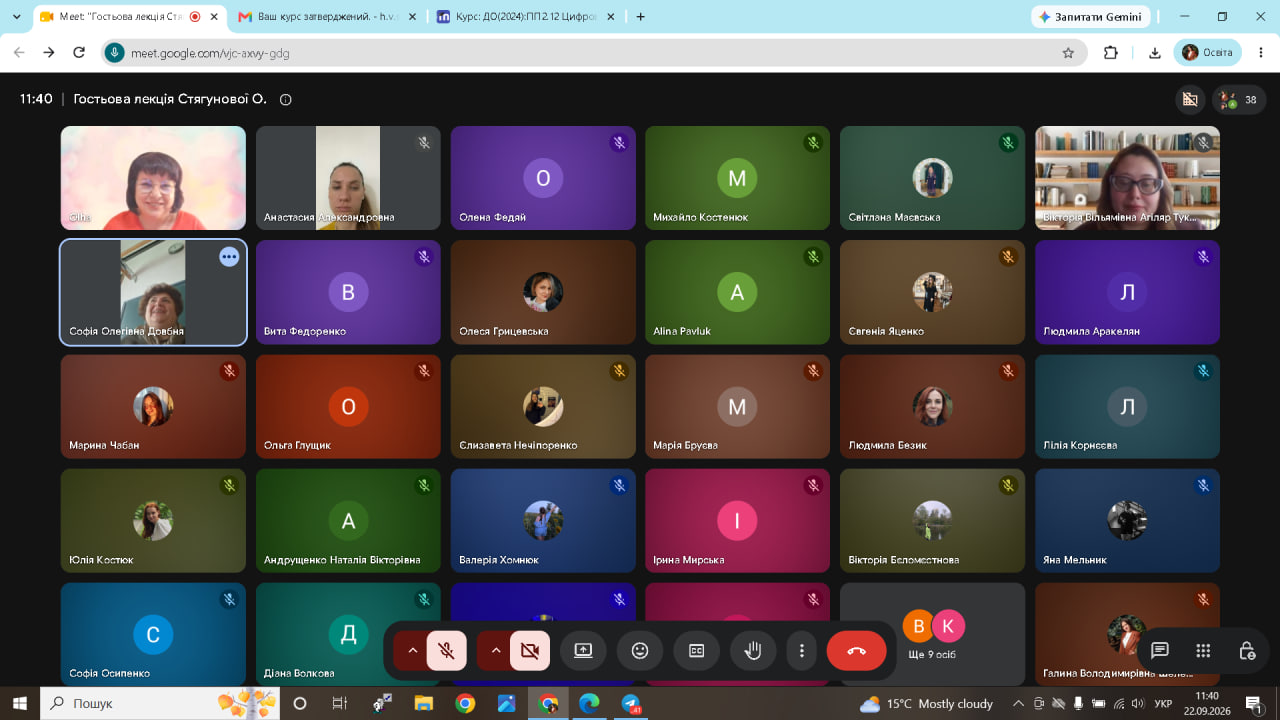The height and width of the screenshot is (720, 1280).
Task: Click the captions-off icon beside participant count
Action: pos(1190,100)
